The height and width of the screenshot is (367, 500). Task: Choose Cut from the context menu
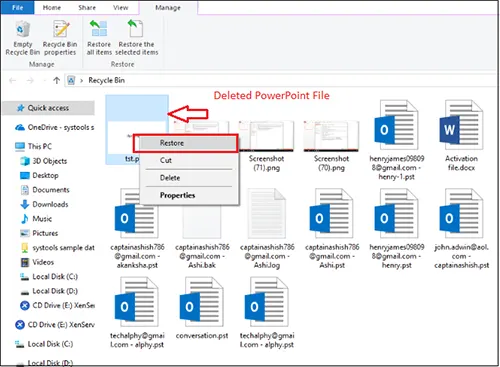189,160
